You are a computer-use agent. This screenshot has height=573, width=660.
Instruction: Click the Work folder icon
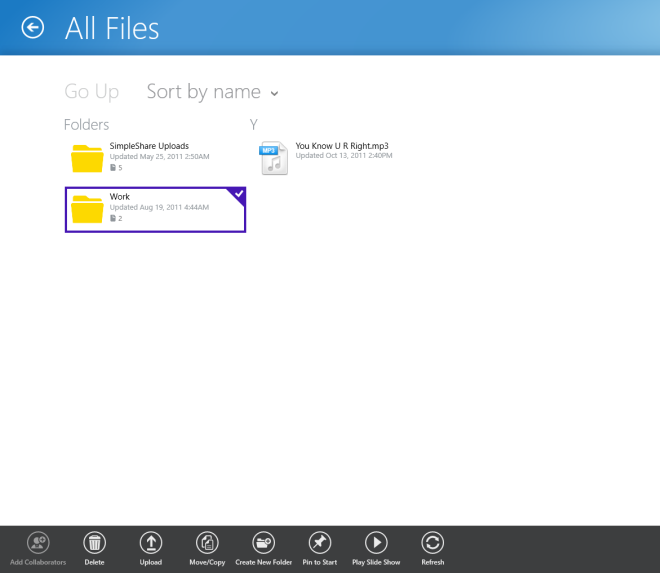[87, 209]
